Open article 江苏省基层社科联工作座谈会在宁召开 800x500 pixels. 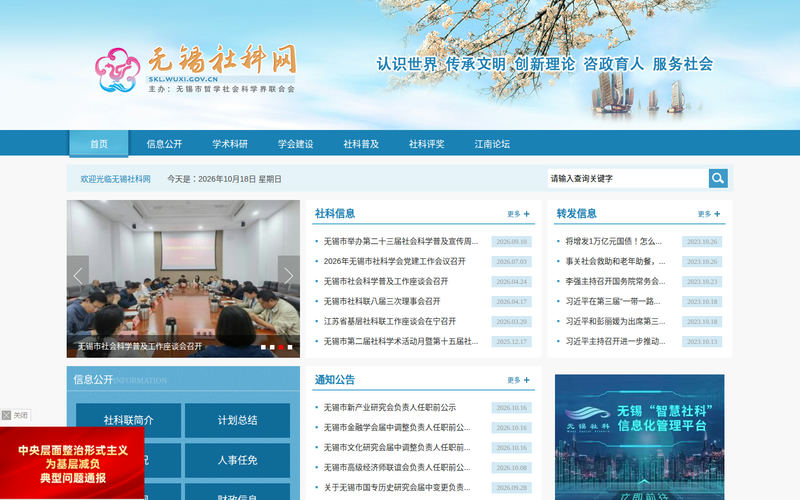click(390, 321)
